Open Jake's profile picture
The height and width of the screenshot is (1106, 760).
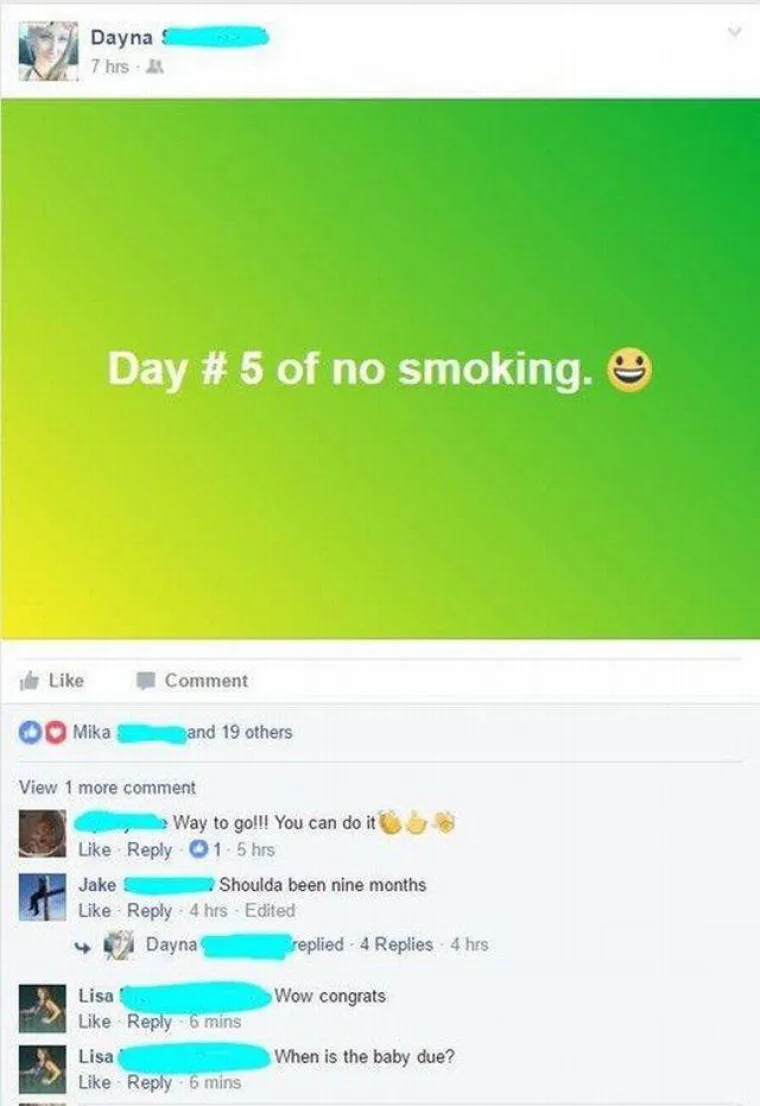(42, 897)
